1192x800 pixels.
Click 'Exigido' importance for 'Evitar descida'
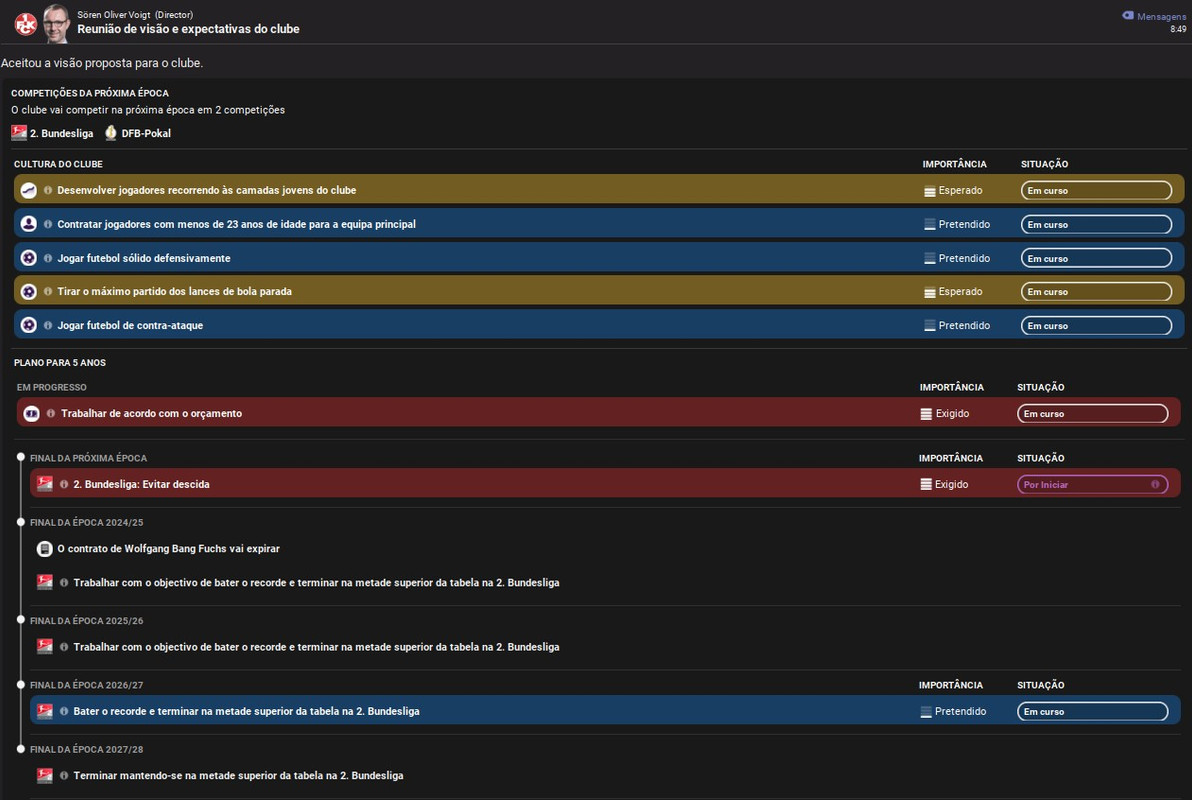pyautogui.click(x=945, y=484)
